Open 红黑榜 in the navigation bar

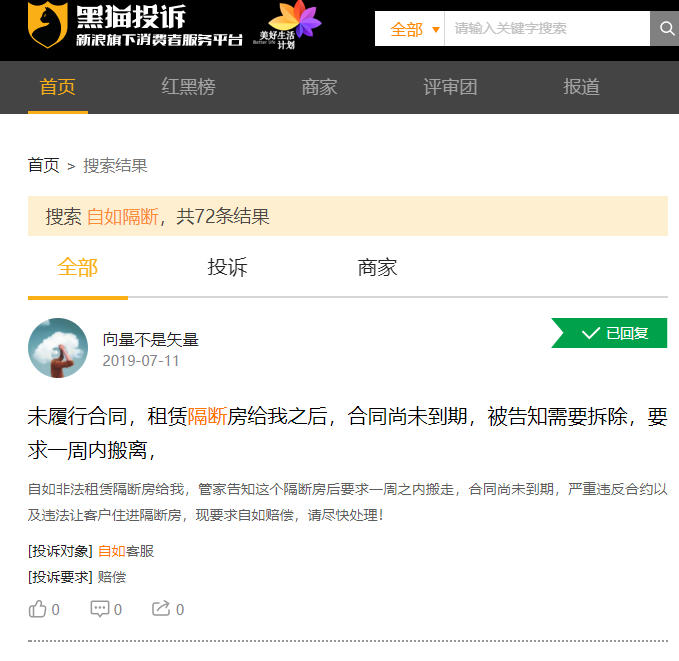click(x=188, y=87)
